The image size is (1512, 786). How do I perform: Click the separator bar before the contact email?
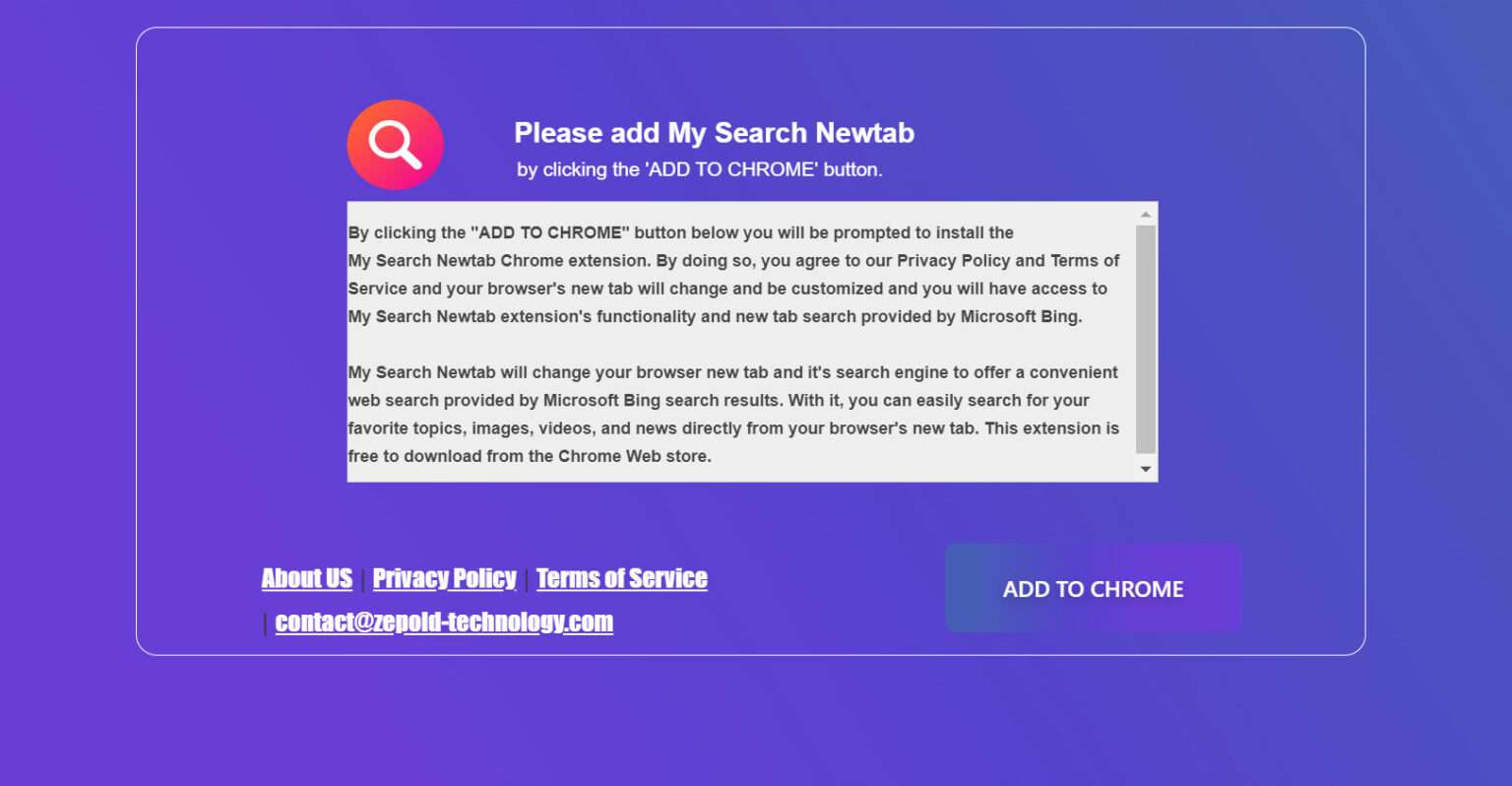tap(265, 623)
